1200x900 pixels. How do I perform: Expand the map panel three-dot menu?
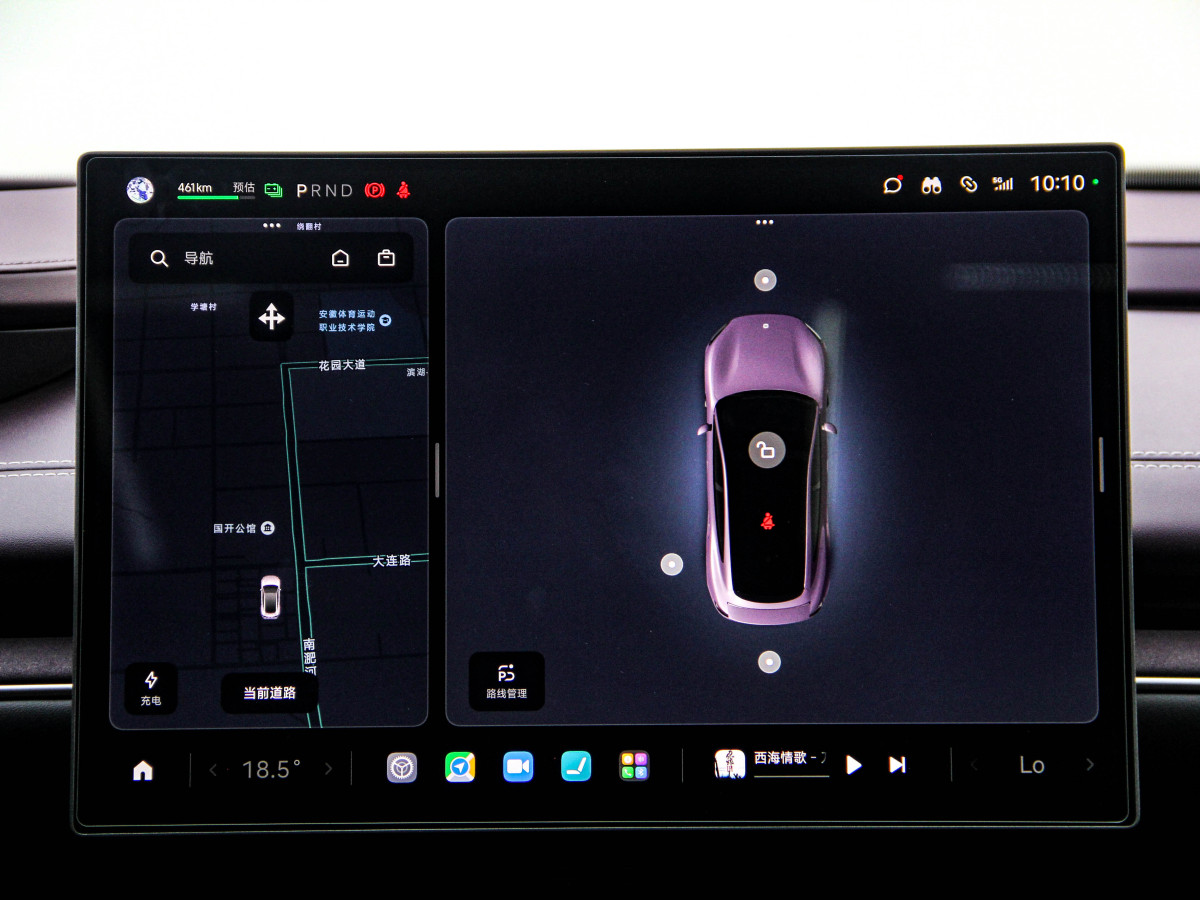272,226
